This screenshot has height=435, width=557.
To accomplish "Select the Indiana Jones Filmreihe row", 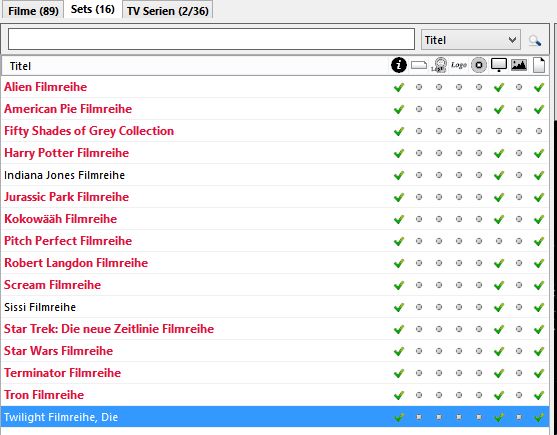I will point(275,175).
